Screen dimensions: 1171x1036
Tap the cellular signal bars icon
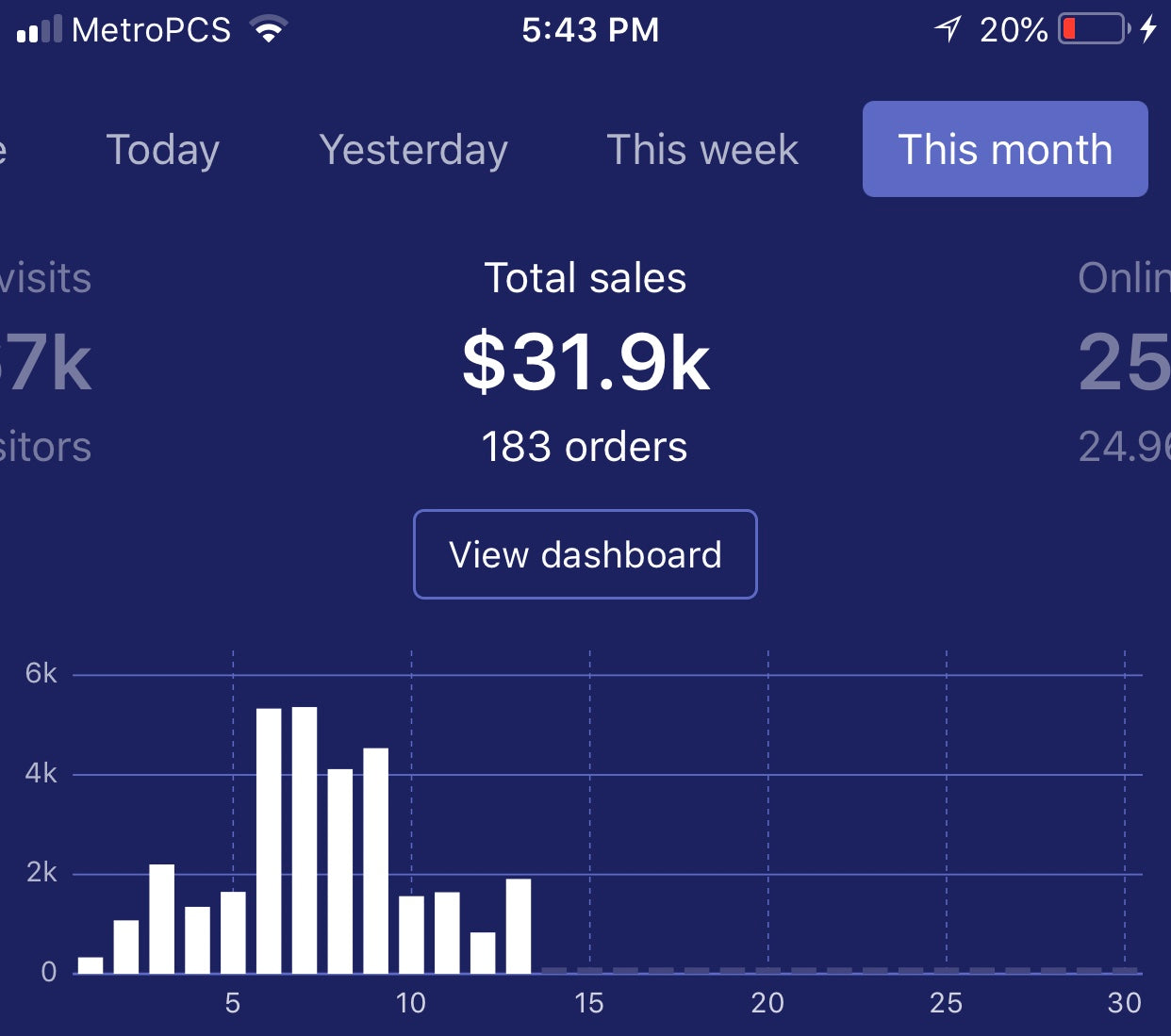click(39, 30)
